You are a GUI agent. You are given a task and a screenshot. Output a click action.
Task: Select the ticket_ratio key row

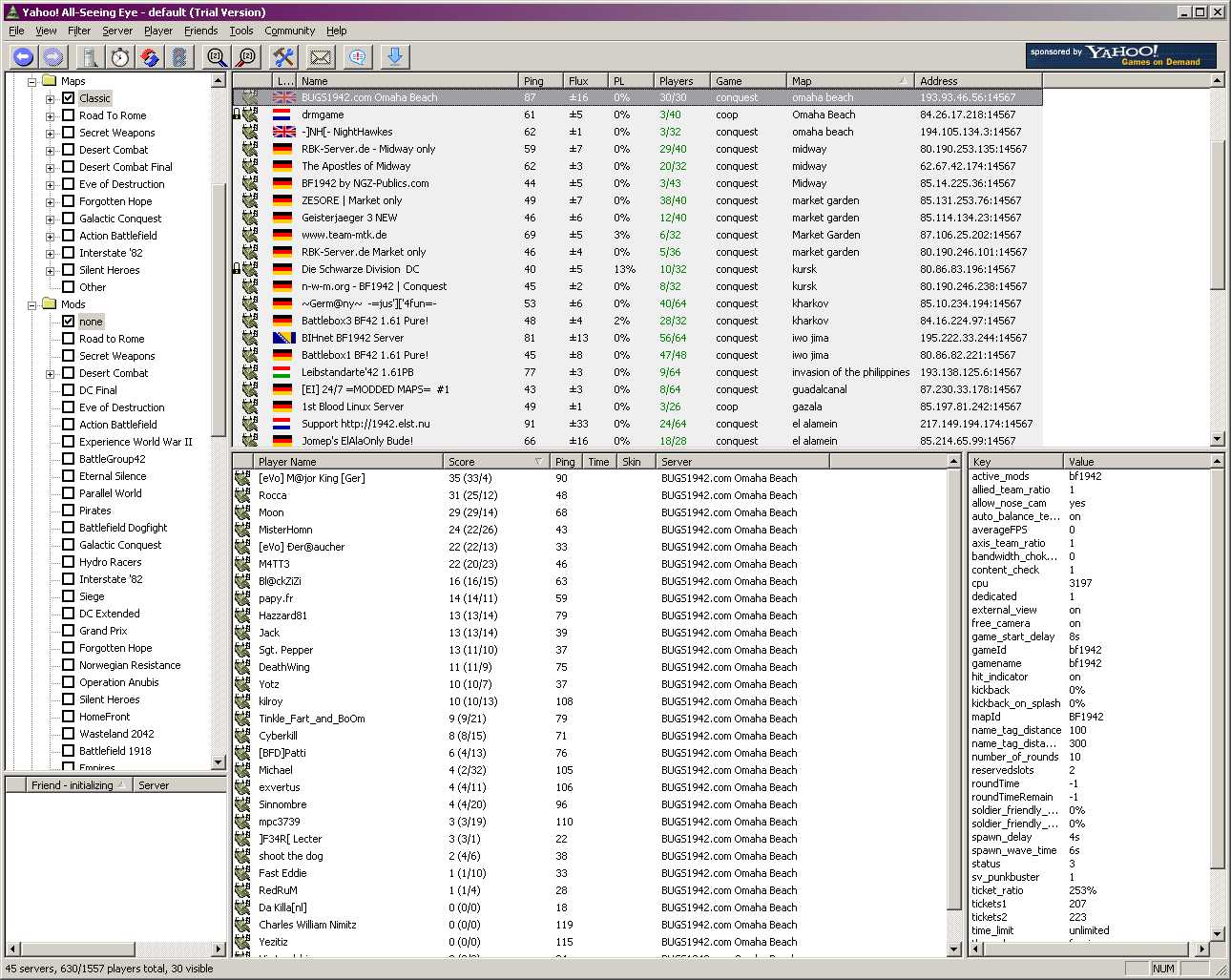[x=1088, y=890]
